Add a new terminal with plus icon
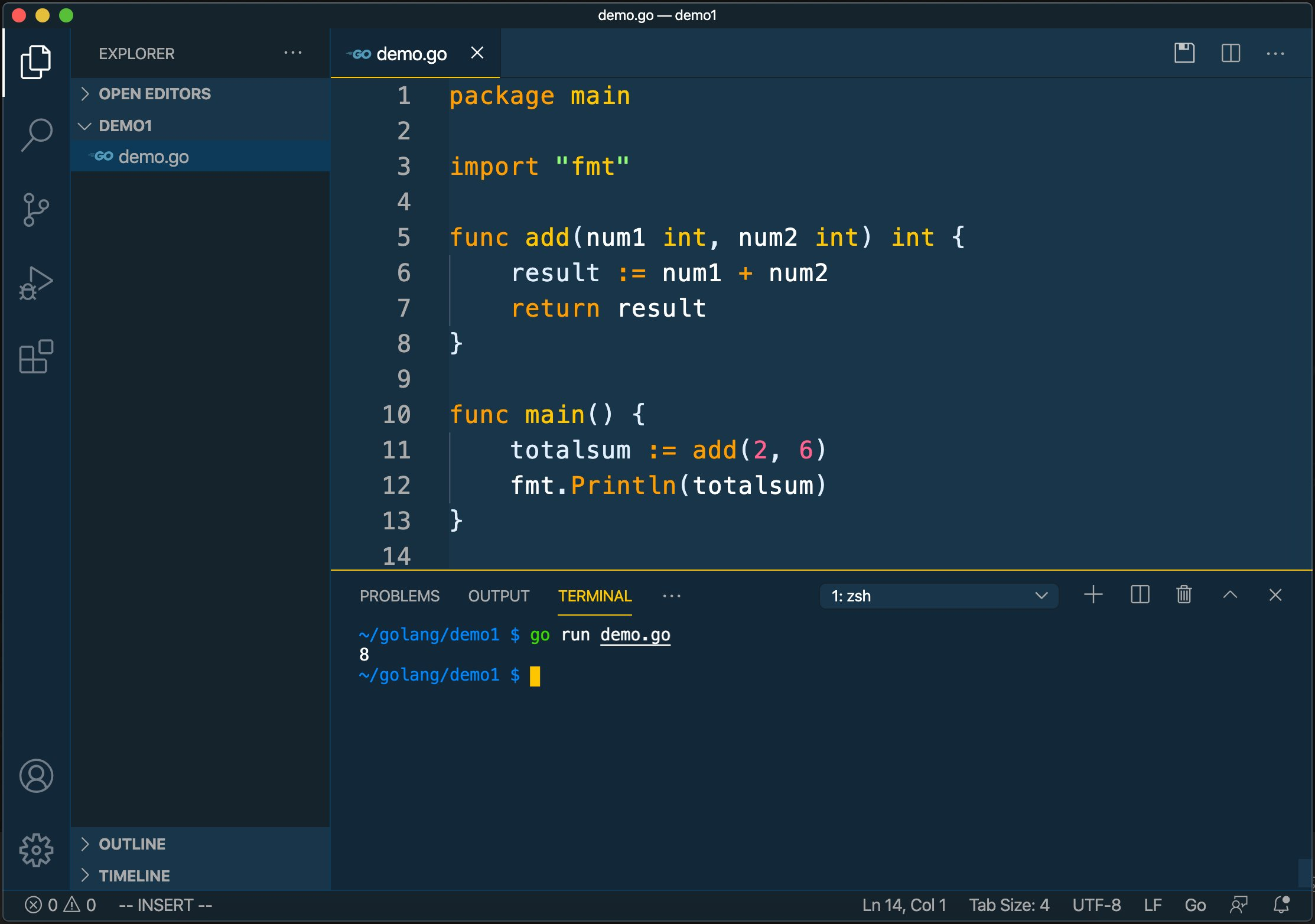 pyautogui.click(x=1093, y=595)
